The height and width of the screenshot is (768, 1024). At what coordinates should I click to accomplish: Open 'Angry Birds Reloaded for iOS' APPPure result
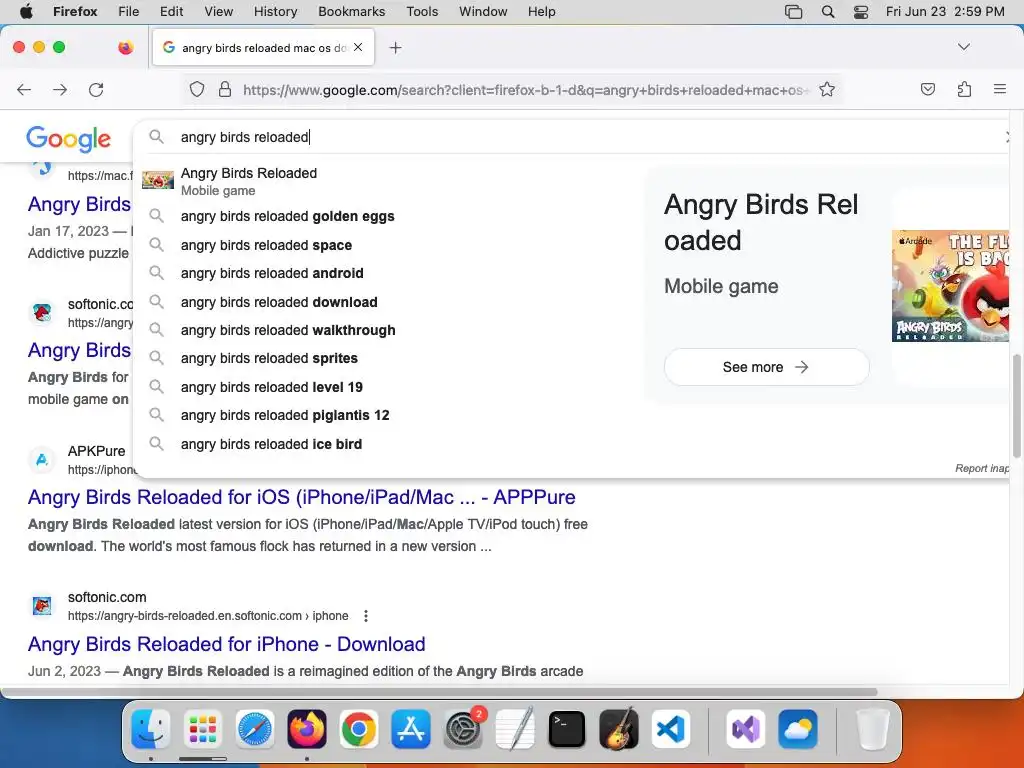pyautogui.click(x=302, y=497)
